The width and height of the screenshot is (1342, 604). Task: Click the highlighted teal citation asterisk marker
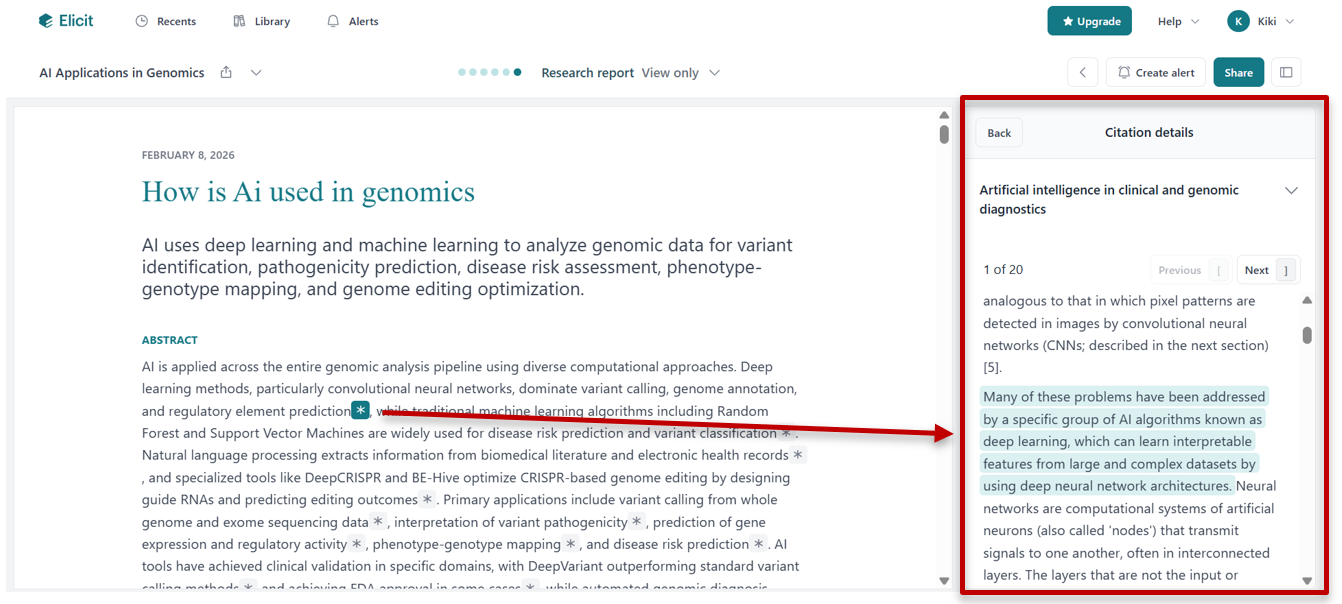[x=360, y=410]
